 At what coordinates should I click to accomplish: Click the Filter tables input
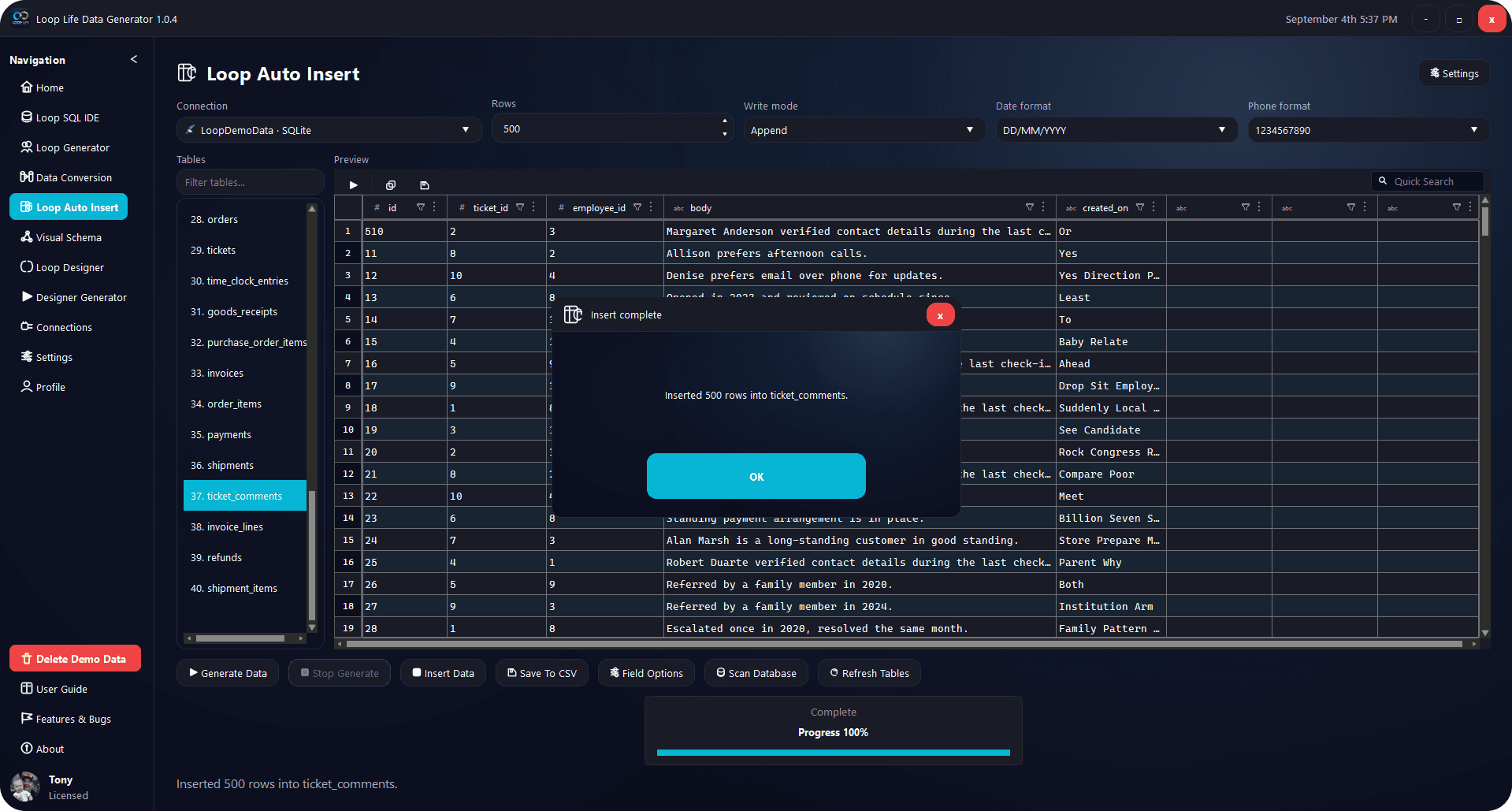[250, 182]
